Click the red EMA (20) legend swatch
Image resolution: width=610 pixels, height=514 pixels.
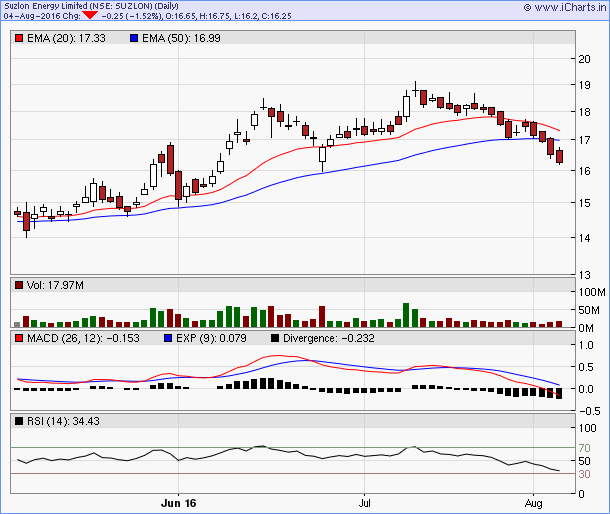pyautogui.click(x=19, y=38)
